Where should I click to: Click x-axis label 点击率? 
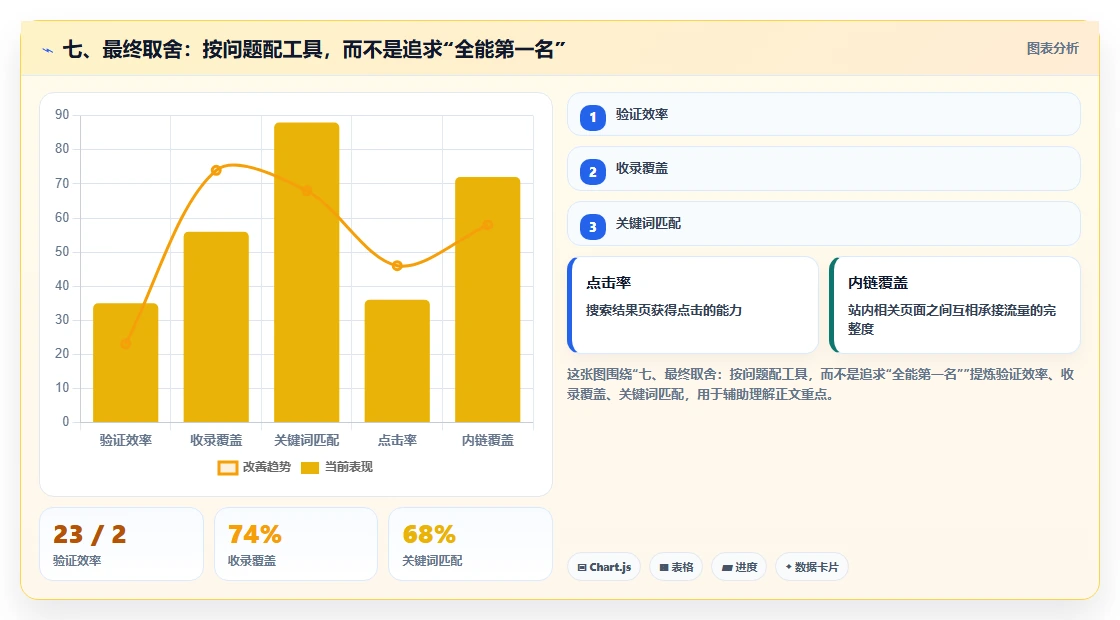click(x=397, y=440)
